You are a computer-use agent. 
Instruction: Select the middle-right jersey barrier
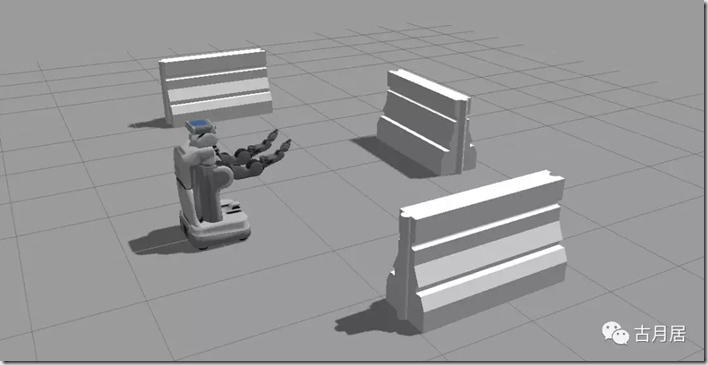pyautogui.click(x=427, y=121)
